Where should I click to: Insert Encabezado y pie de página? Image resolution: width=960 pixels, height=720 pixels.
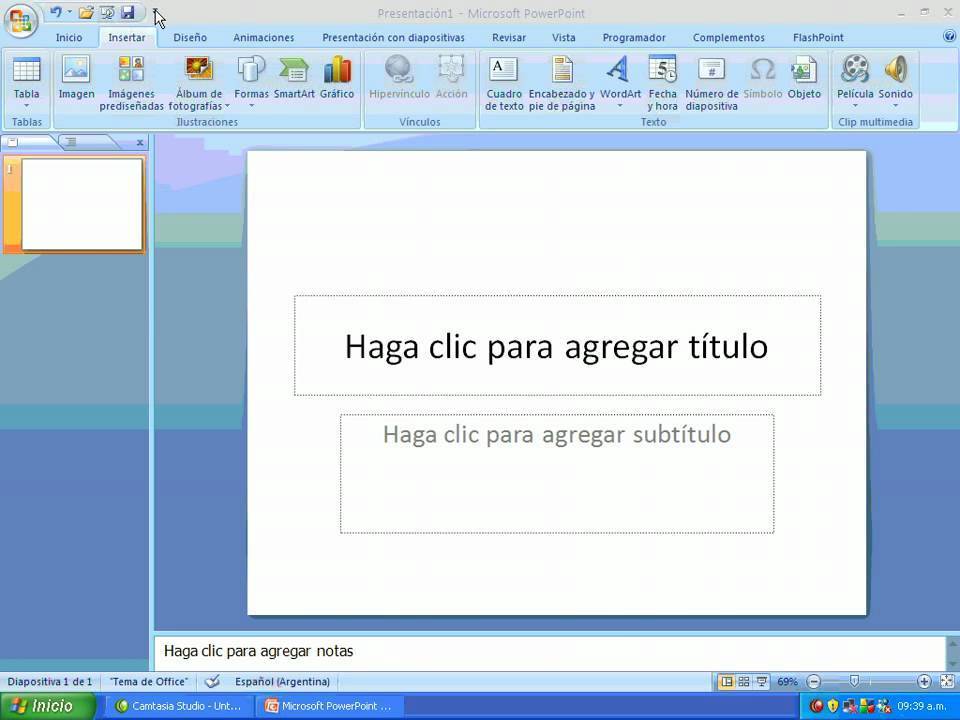tap(562, 72)
